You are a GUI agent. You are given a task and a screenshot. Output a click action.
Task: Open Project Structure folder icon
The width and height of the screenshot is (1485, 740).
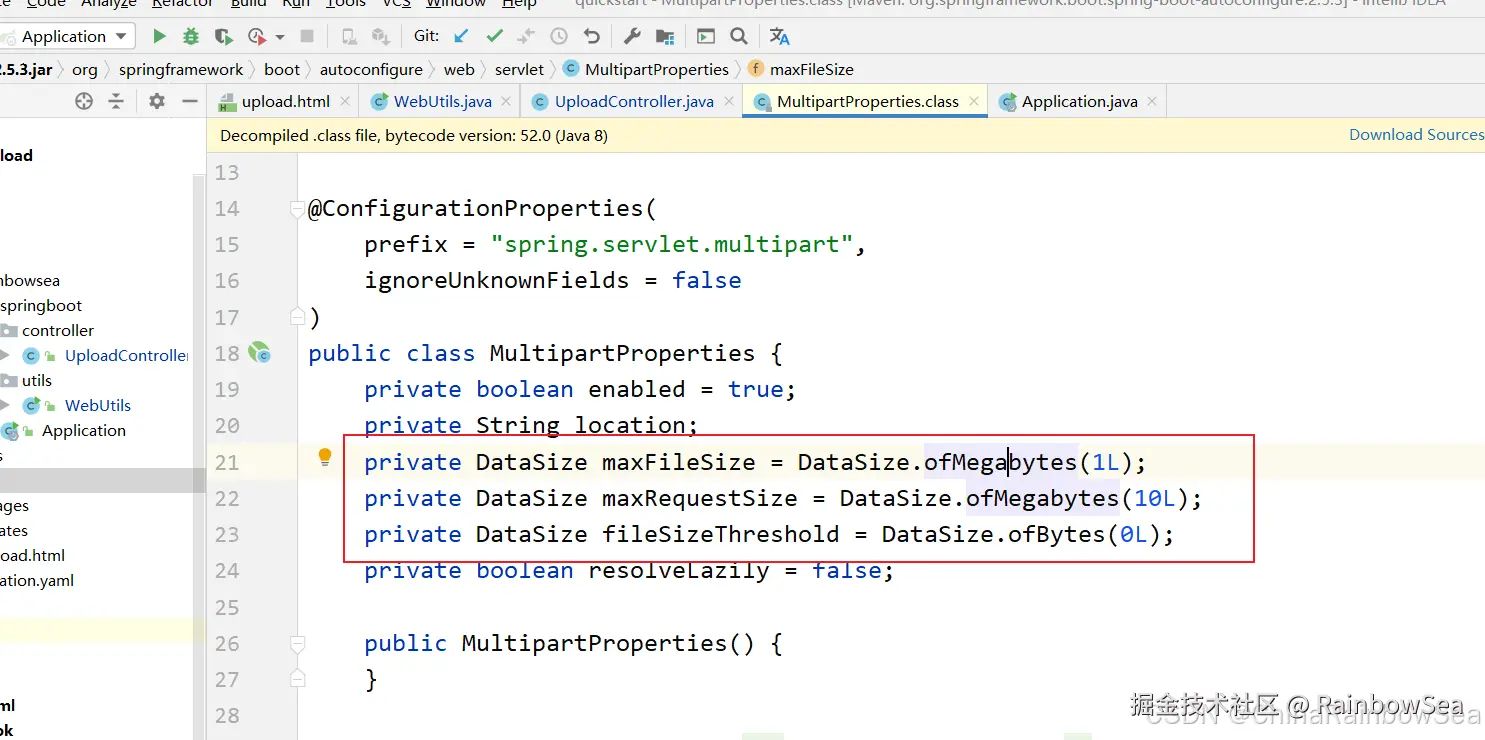665,37
